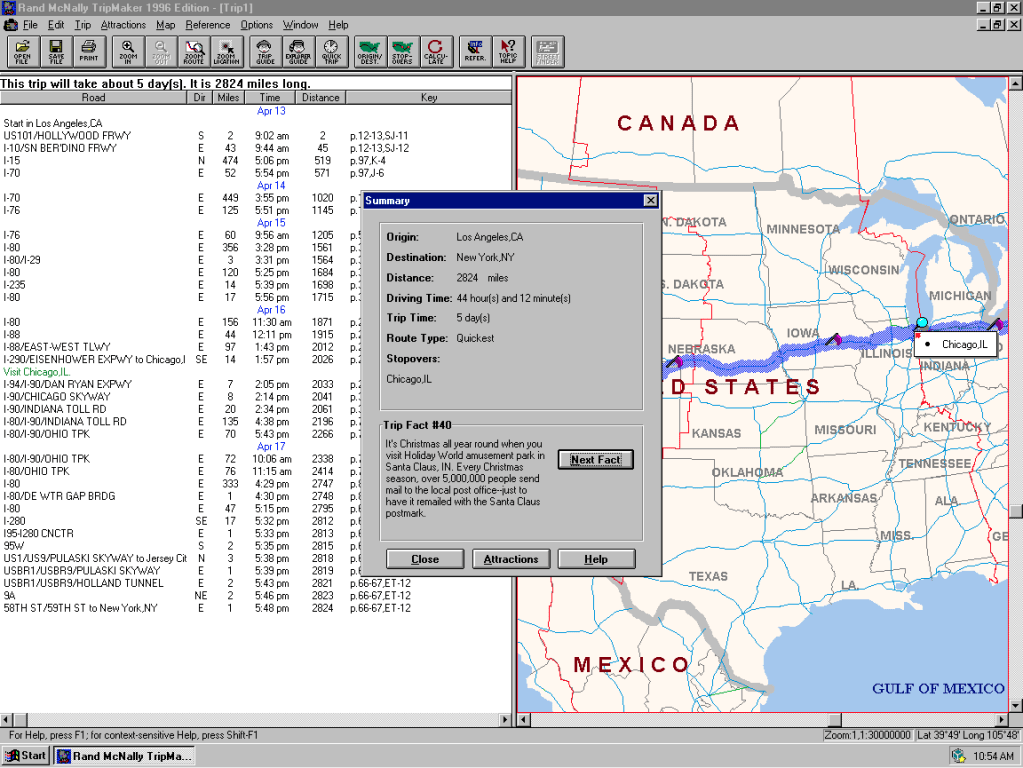
Task: Recalculate the route with Calculate icon
Action: (x=435, y=50)
